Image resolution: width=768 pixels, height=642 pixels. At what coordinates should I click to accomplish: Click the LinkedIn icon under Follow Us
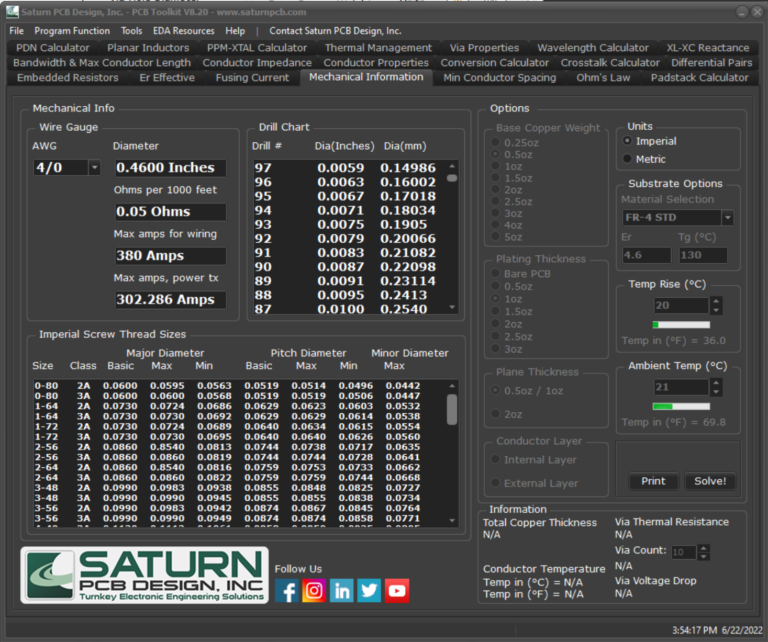click(342, 591)
